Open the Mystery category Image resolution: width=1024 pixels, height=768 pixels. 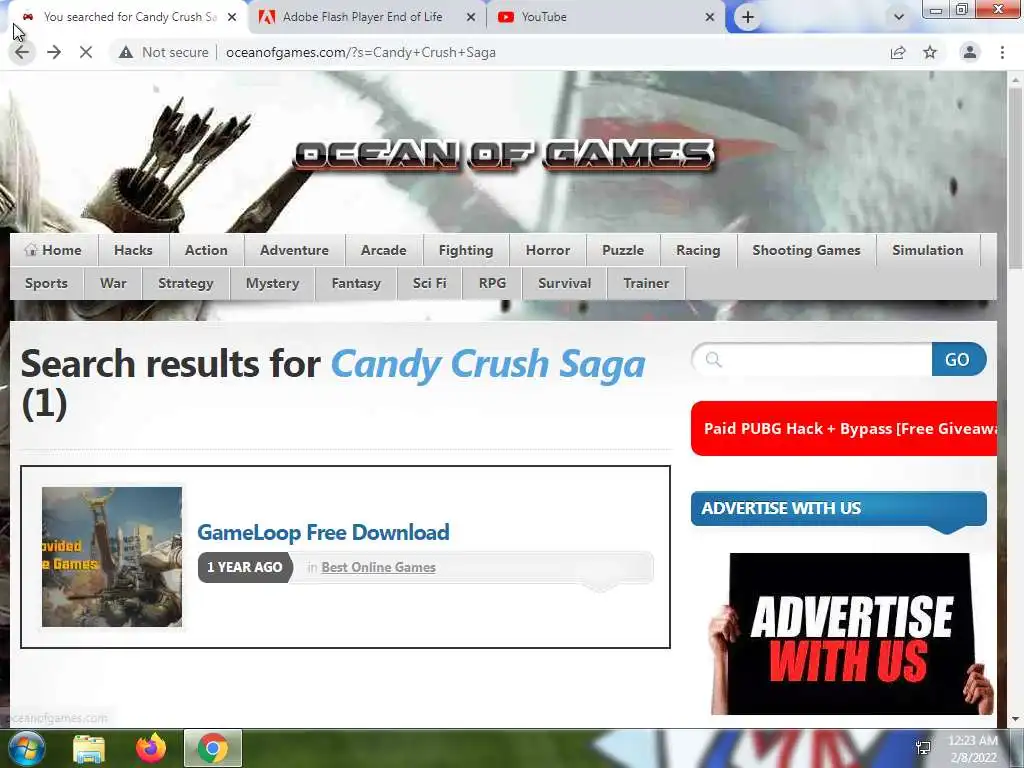(x=272, y=283)
